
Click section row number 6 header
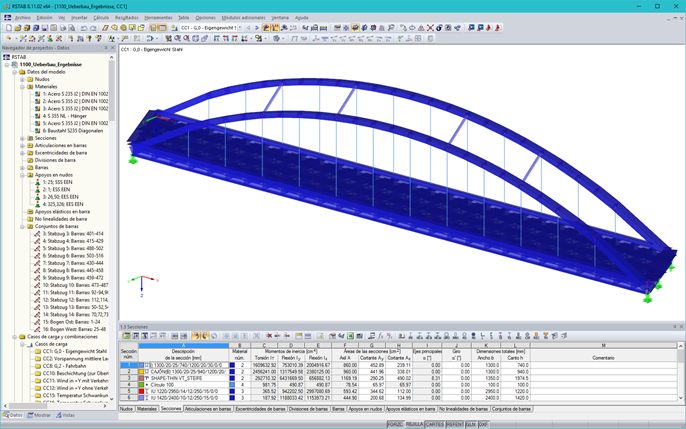click(129, 398)
